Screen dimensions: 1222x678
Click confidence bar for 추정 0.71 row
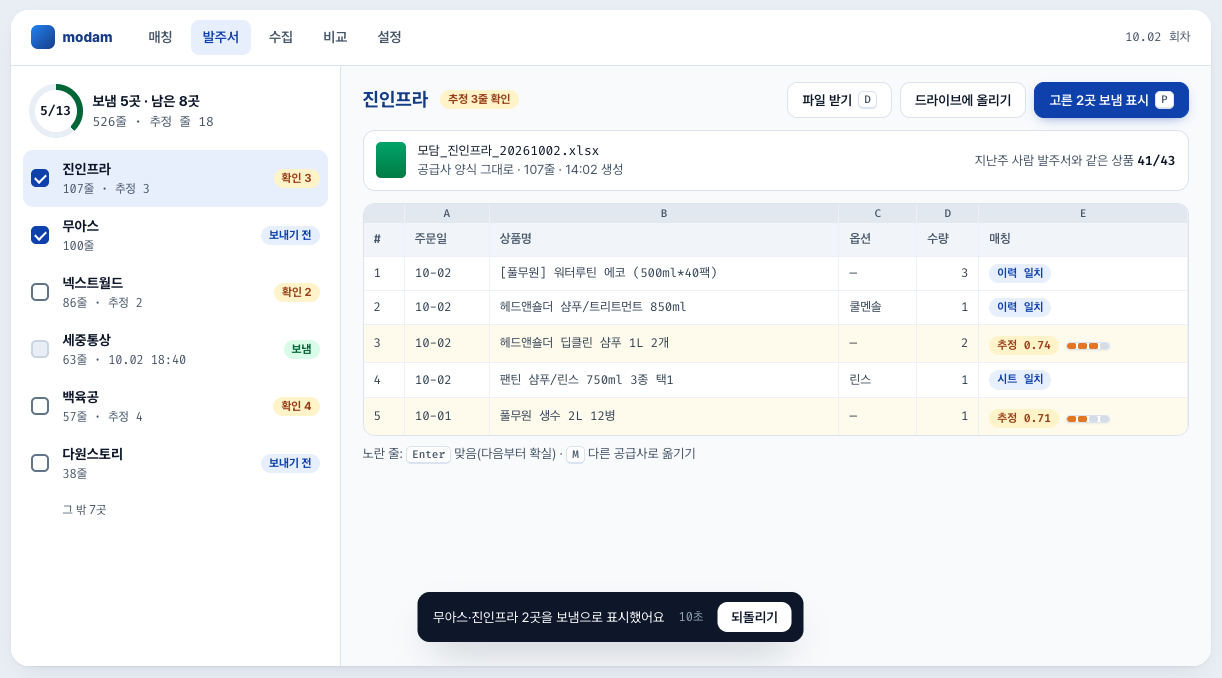(1088, 419)
